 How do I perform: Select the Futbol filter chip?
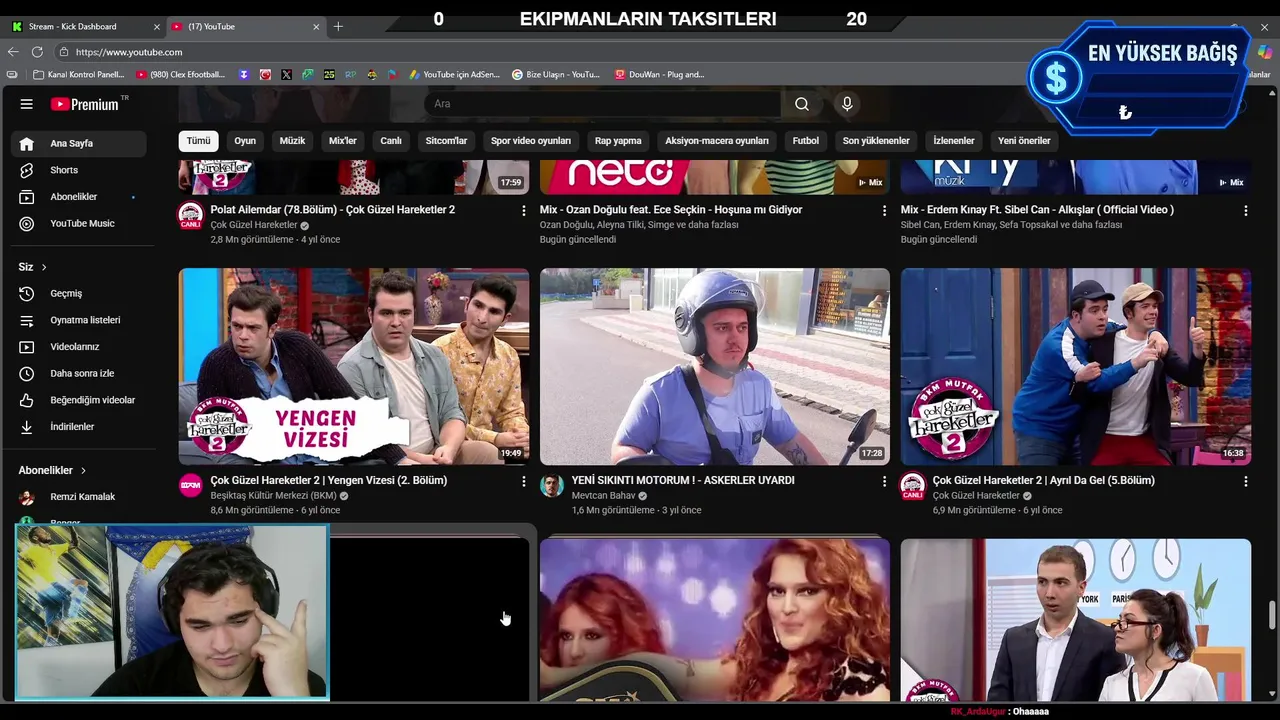(806, 141)
